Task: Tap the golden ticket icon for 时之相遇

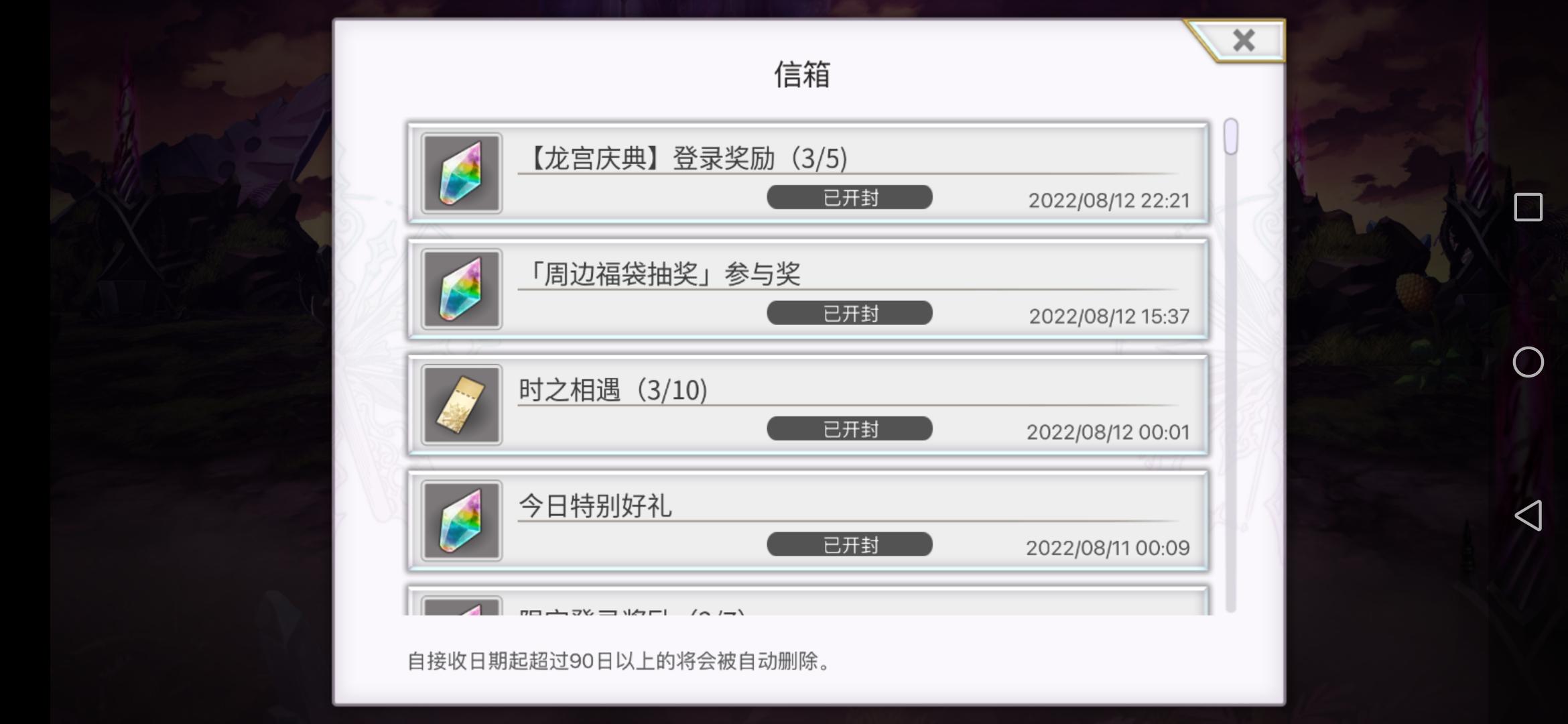Action: [x=461, y=405]
